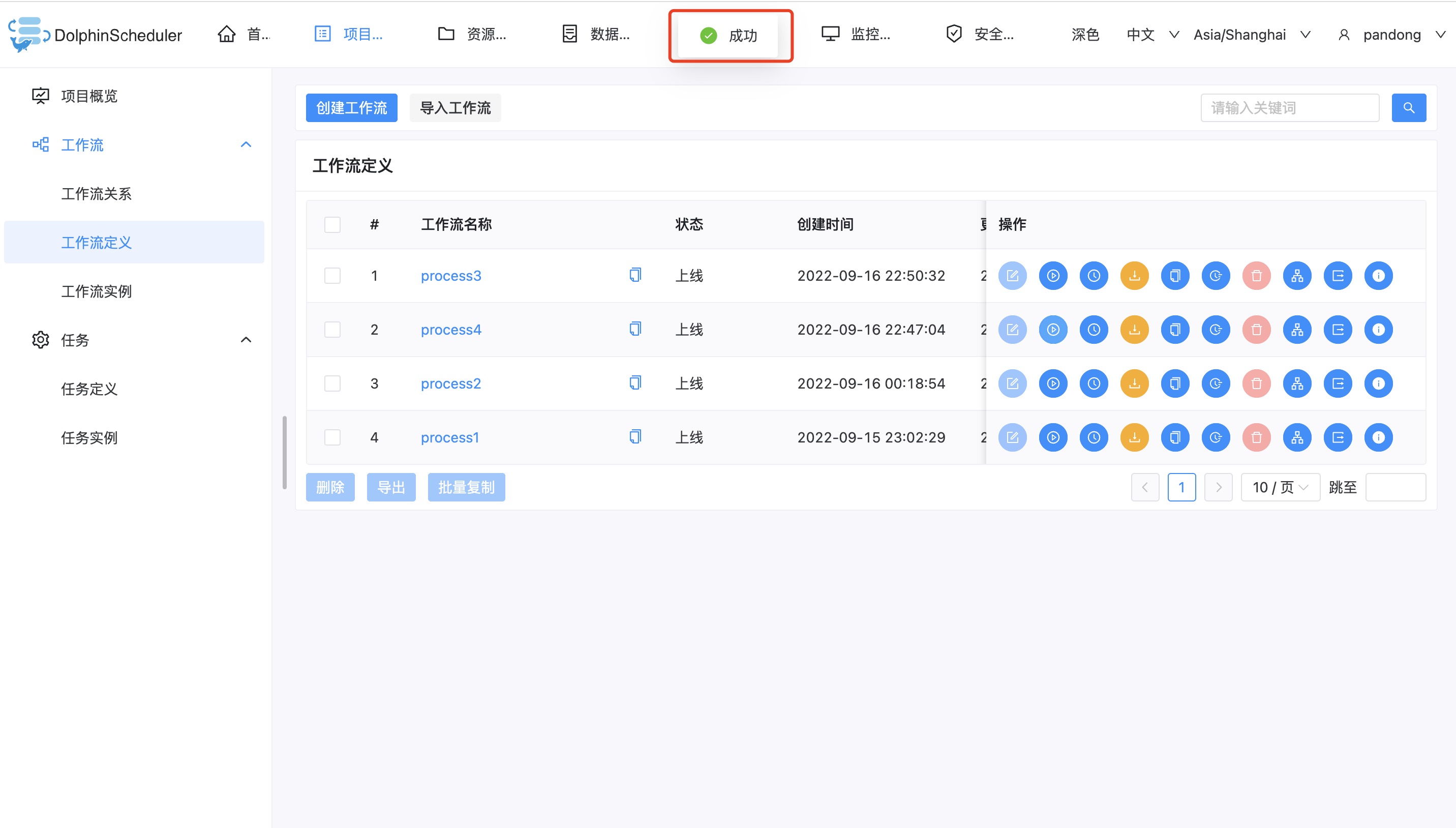Tick the checkbox for process1

coord(332,437)
